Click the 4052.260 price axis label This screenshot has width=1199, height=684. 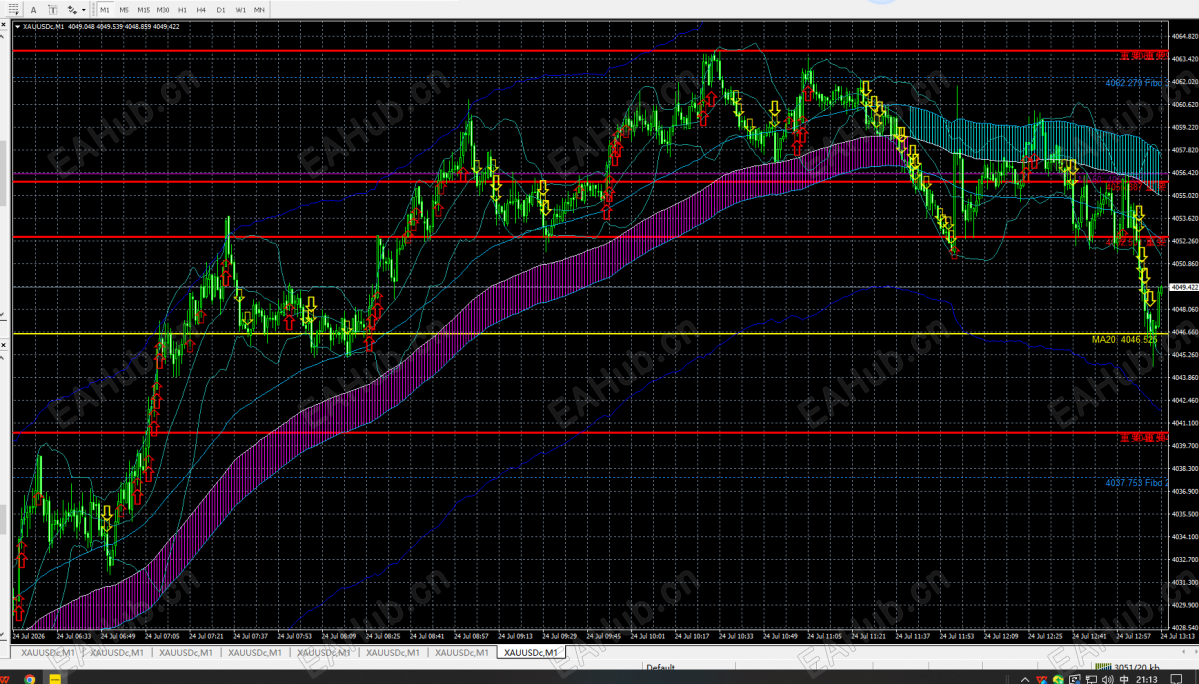[1184, 241]
